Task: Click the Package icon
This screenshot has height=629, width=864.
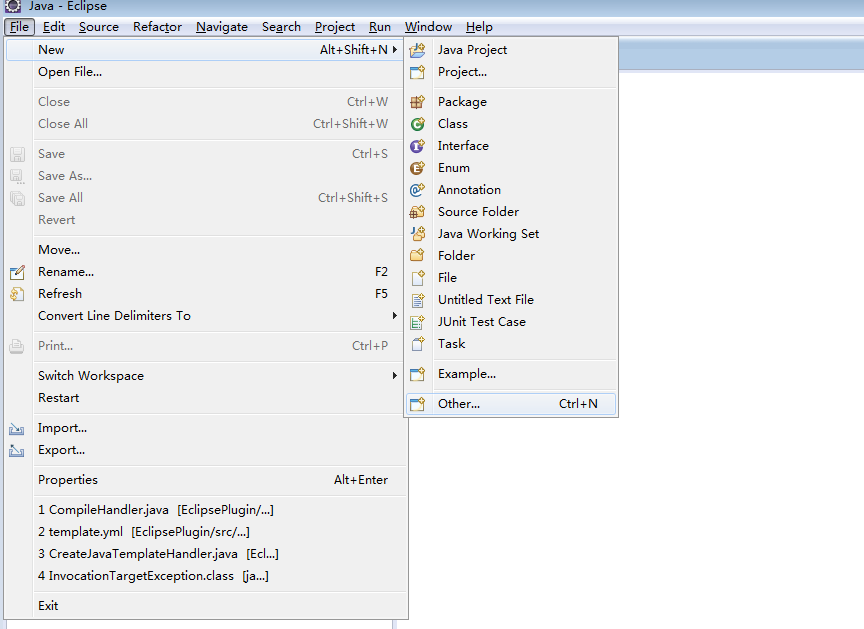Action: [418, 102]
